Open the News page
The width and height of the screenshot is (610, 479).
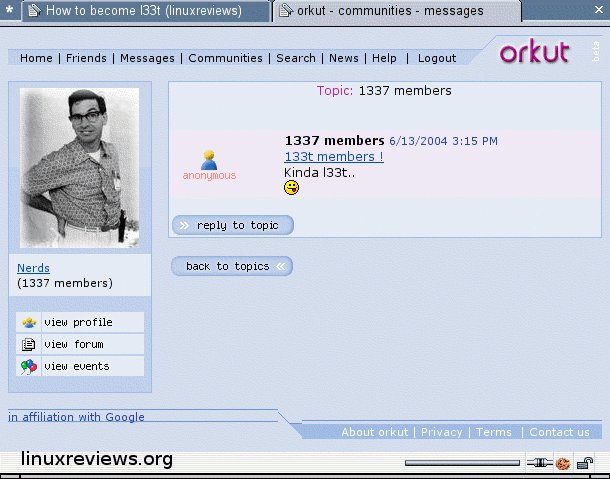(x=344, y=58)
